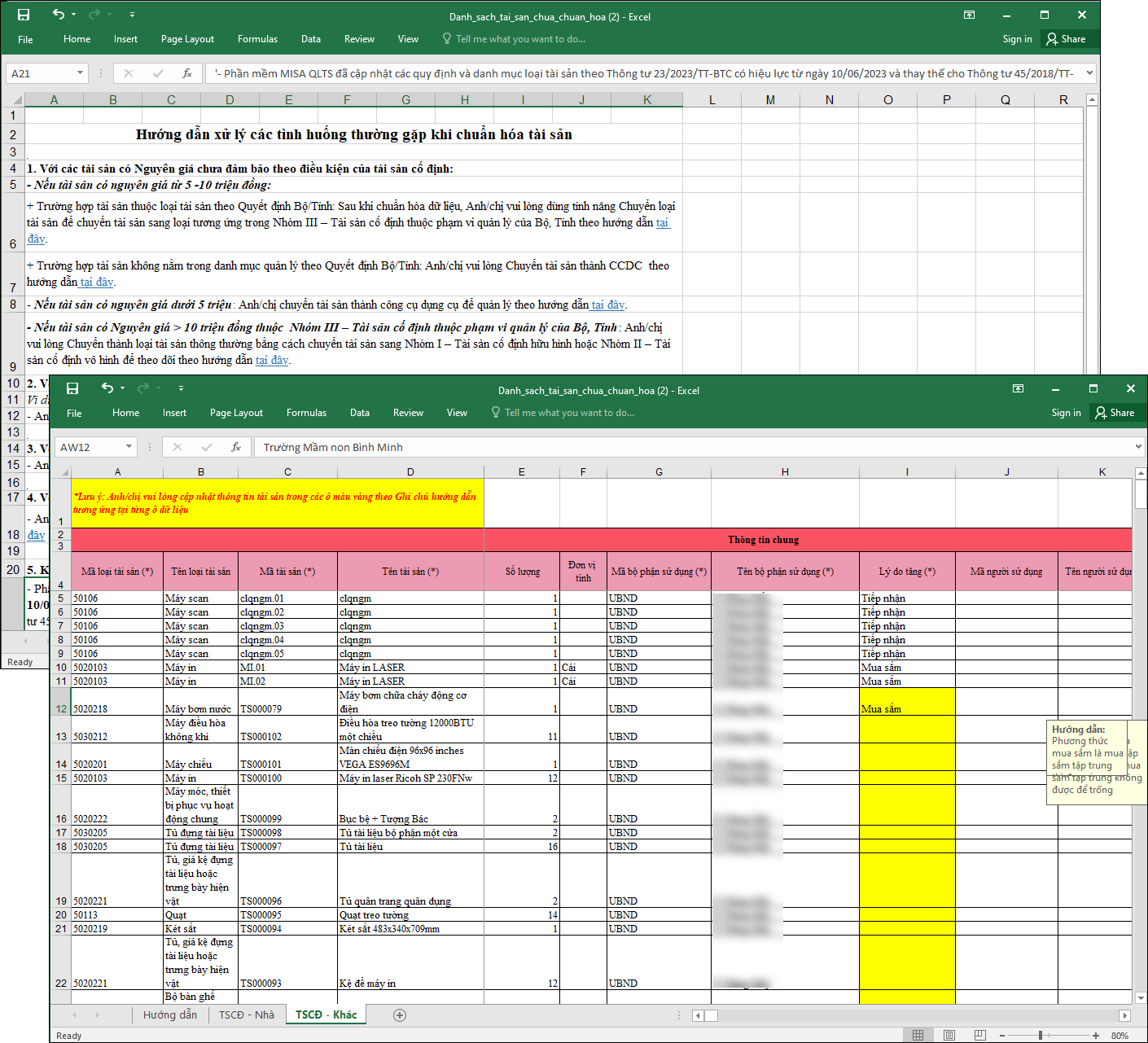Toggle Page Layout view on the status bar
Viewport: 1148px width, 1043px height.
click(x=949, y=1036)
